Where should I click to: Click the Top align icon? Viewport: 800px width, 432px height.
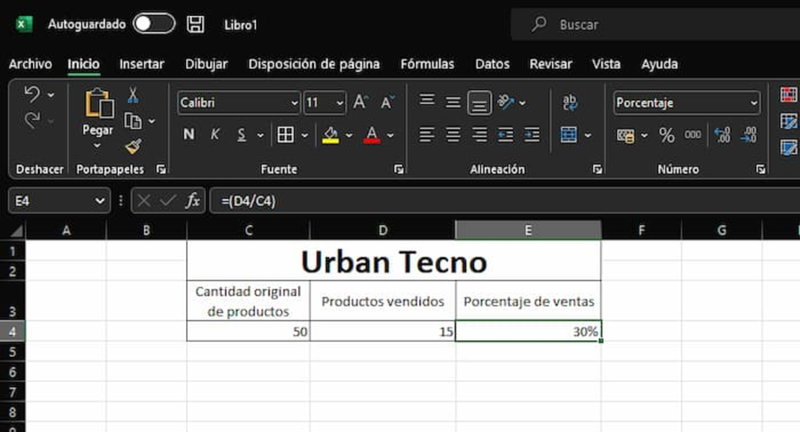coord(427,100)
